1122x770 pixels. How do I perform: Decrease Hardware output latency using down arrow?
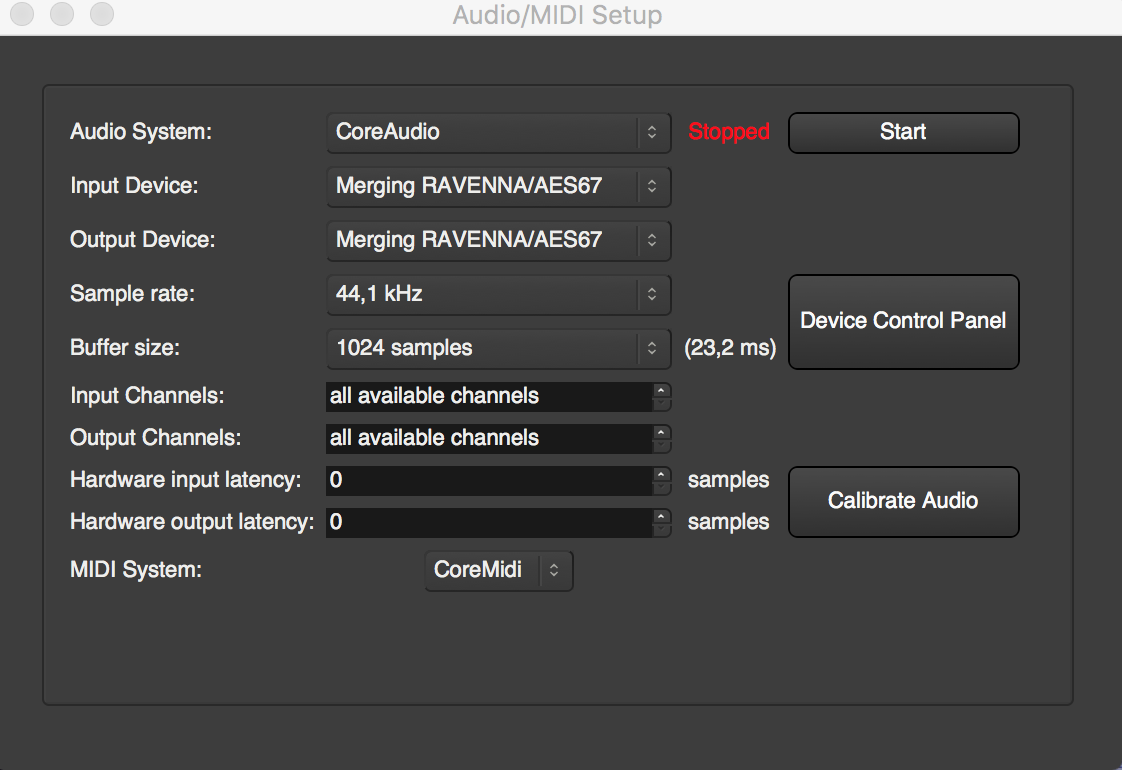click(661, 529)
